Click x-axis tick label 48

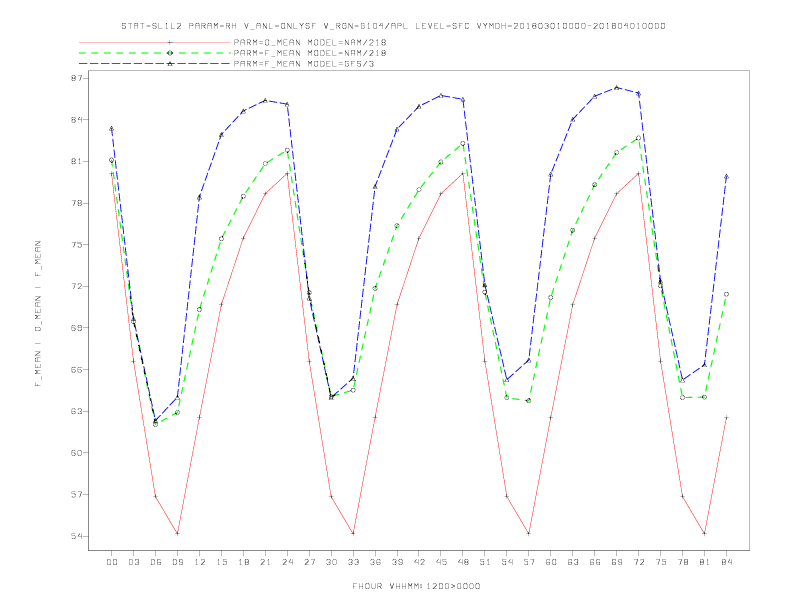tap(463, 562)
